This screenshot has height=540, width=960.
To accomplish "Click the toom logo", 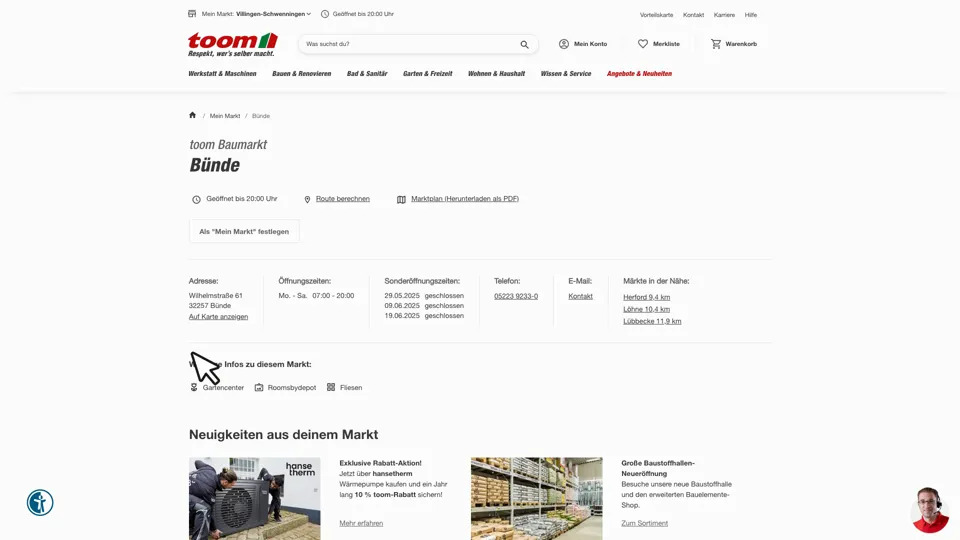I will [x=233, y=45].
